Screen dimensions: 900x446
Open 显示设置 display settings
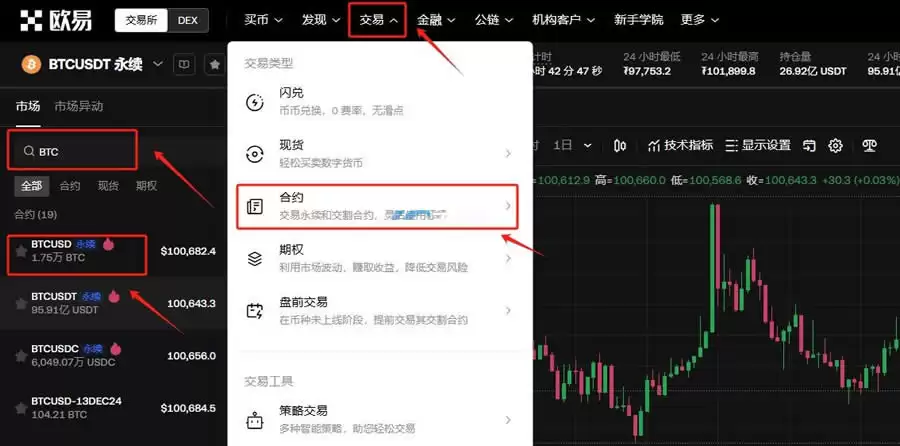(x=758, y=145)
